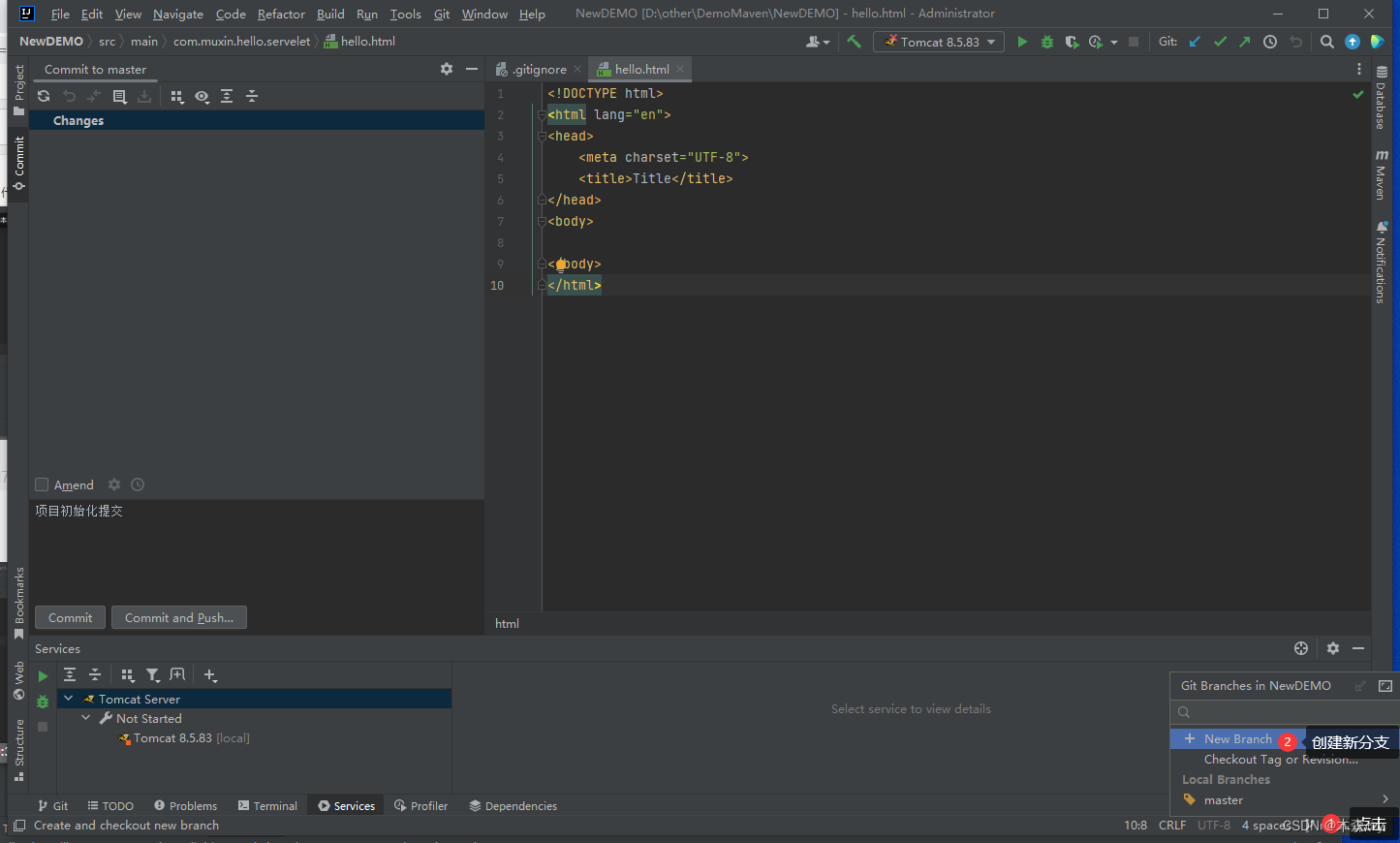1400x843 pixels.
Task: Run with coverage shield icon
Action: pos(1072,42)
